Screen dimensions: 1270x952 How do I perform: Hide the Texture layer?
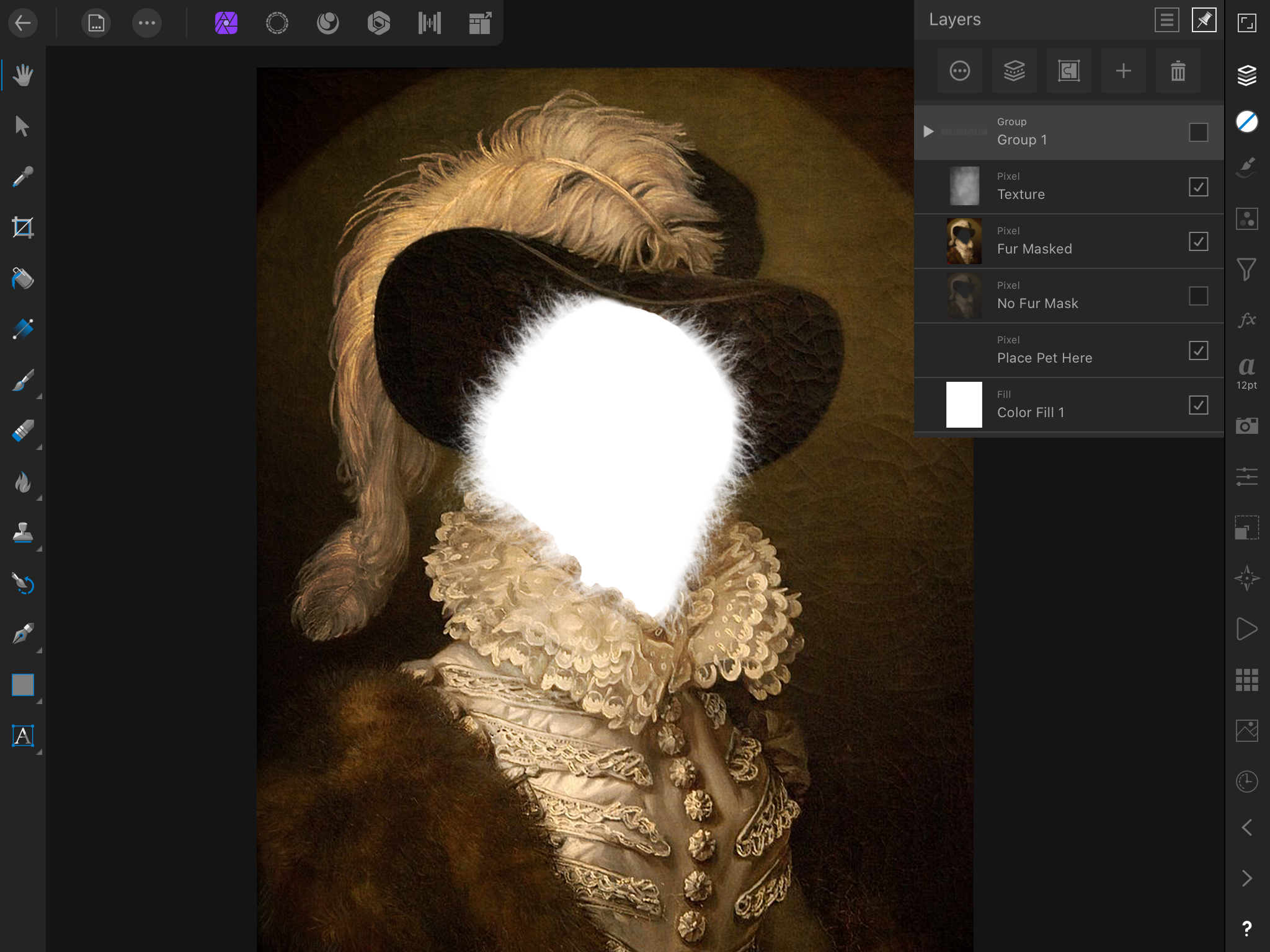1198,187
